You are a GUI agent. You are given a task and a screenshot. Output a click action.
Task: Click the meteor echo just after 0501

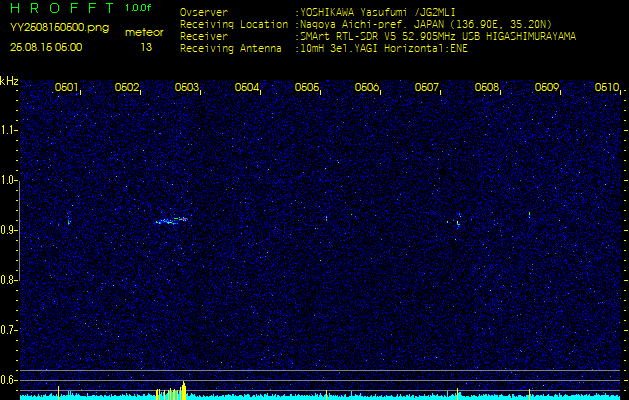point(69,220)
